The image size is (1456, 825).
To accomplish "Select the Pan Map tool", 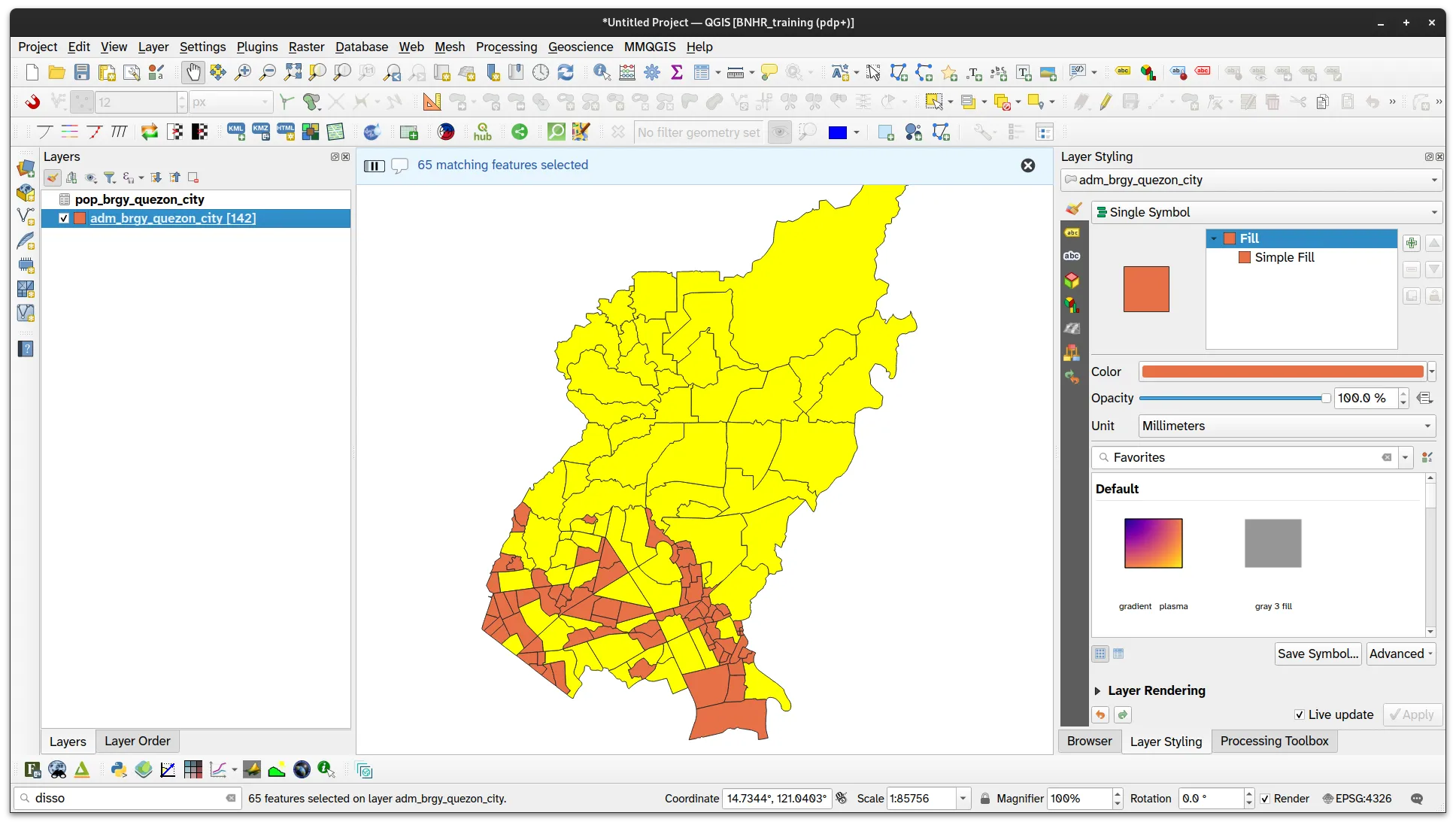I will pos(193,72).
